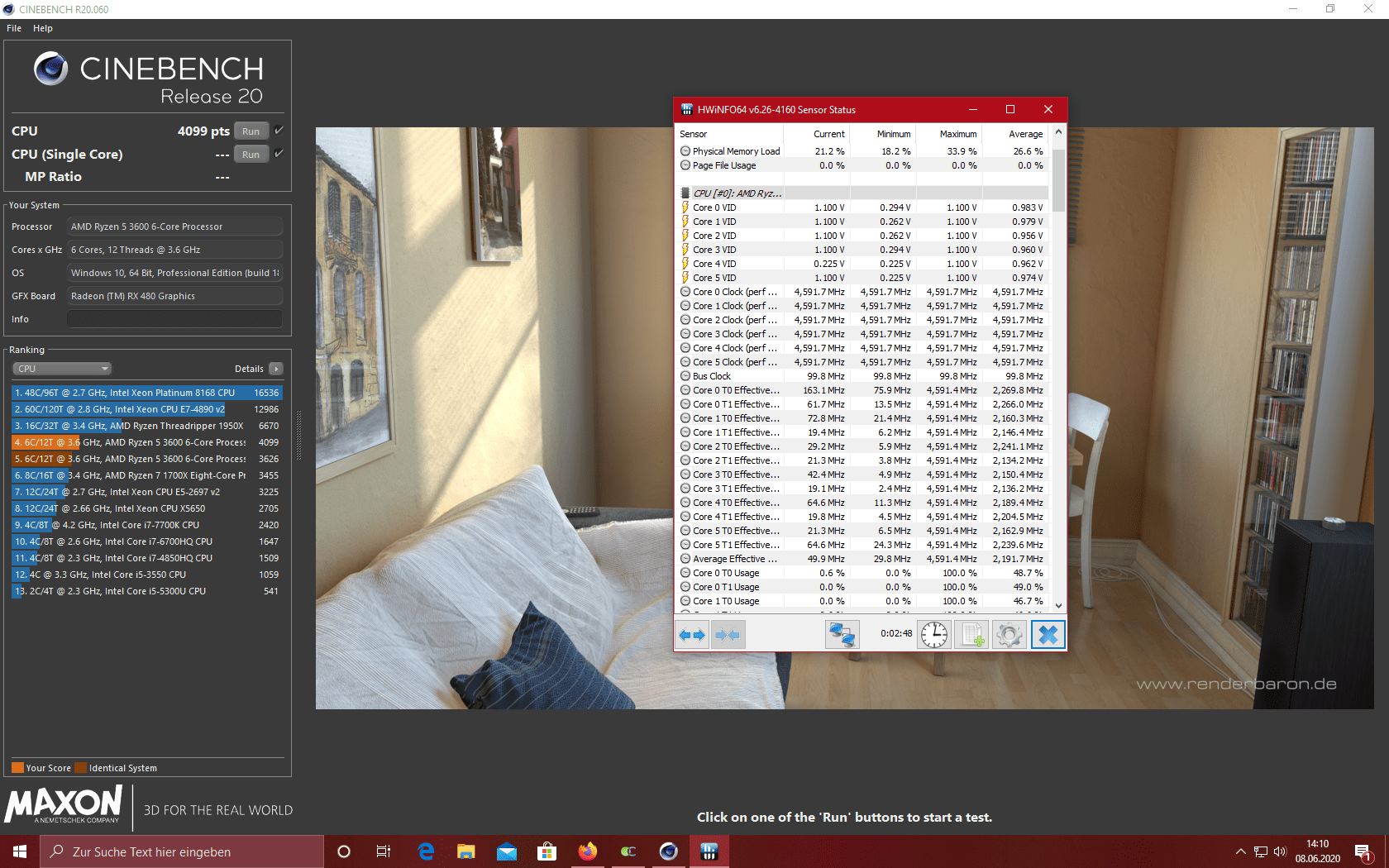1389x868 pixels.
Task: Click the expand-left arrows button in HWiNFO toolbar
Action: (692, 635)
